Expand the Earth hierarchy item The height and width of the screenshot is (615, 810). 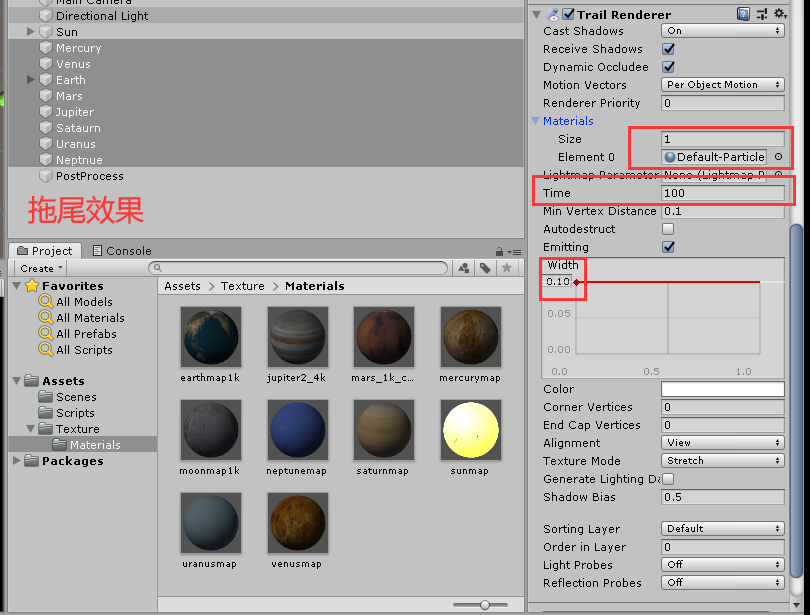pos(30,80)
